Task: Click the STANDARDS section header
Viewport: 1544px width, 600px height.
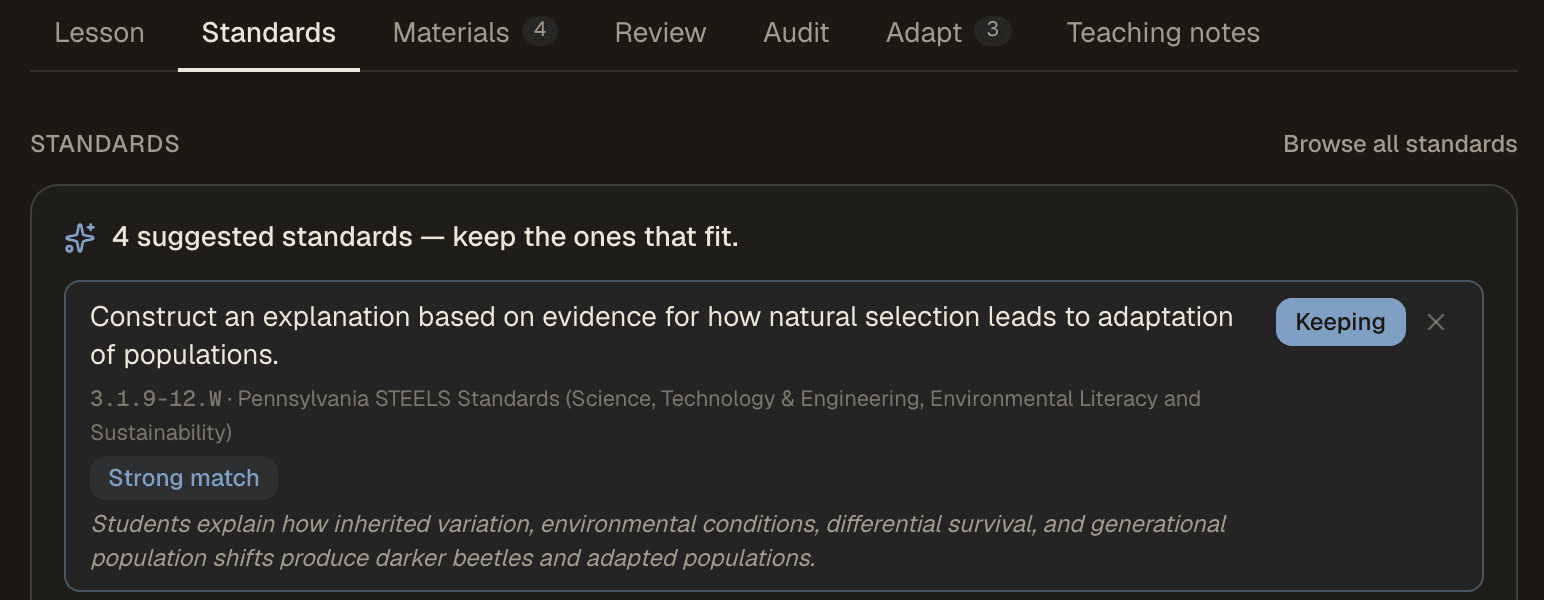Action: [105, 144]
